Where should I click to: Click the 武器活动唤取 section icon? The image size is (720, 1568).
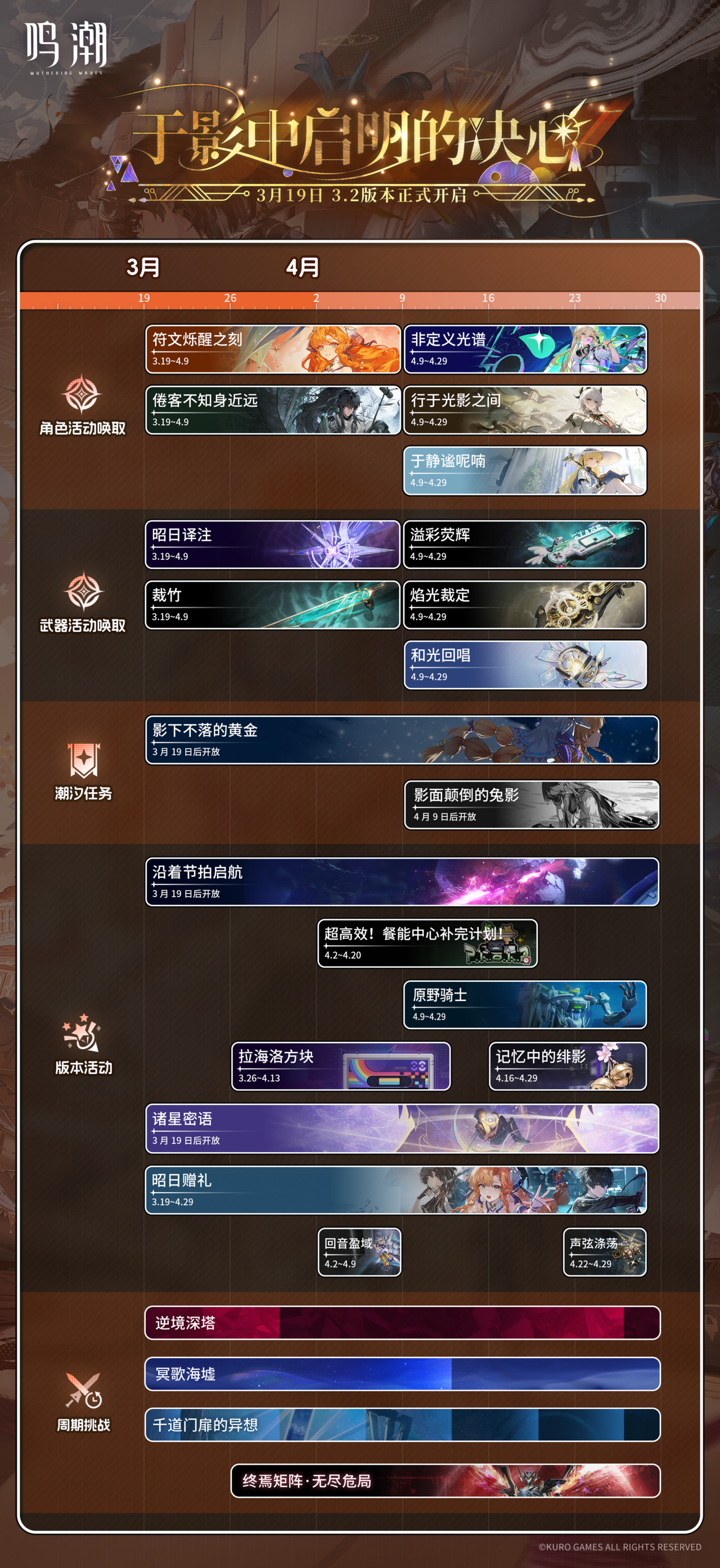coord(83,590)
